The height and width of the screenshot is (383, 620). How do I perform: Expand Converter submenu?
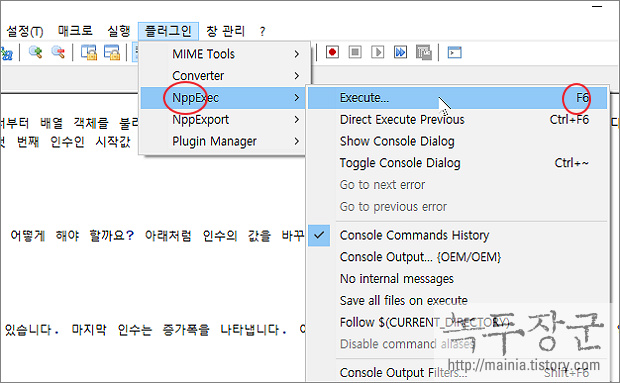[223, 76]
